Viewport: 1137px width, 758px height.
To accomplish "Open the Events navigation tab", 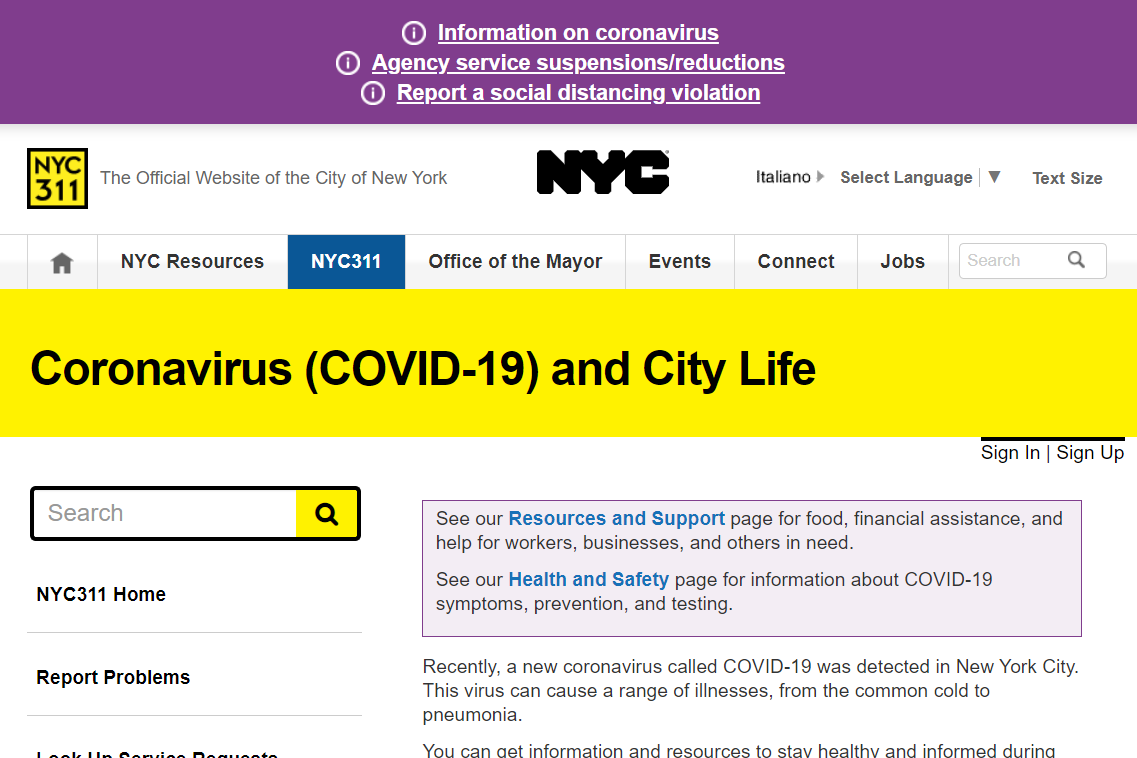I will (x=679, y=262).
